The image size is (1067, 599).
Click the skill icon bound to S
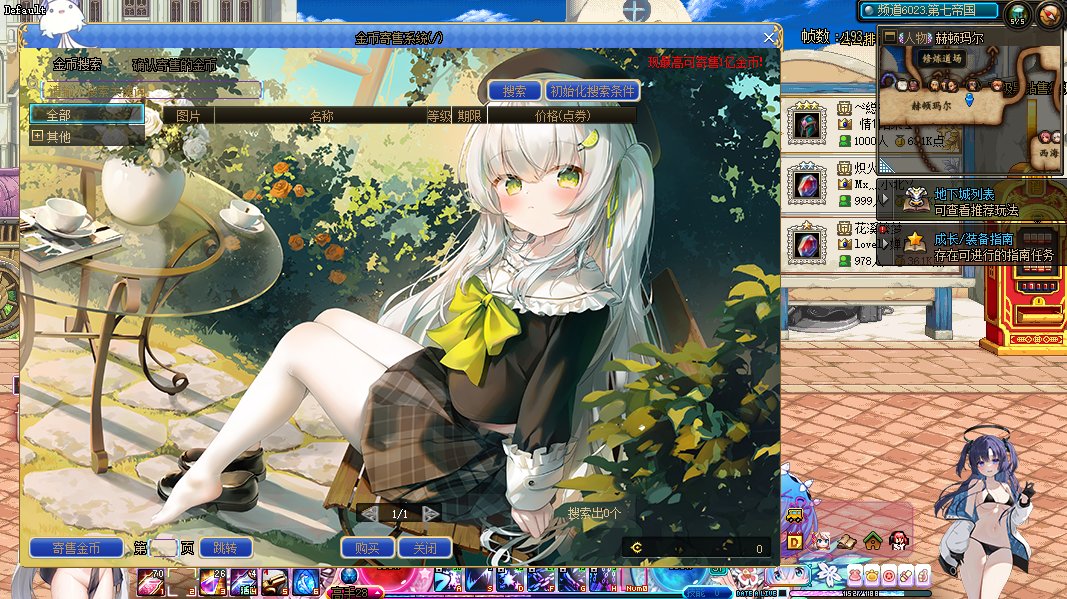[480, 580]
